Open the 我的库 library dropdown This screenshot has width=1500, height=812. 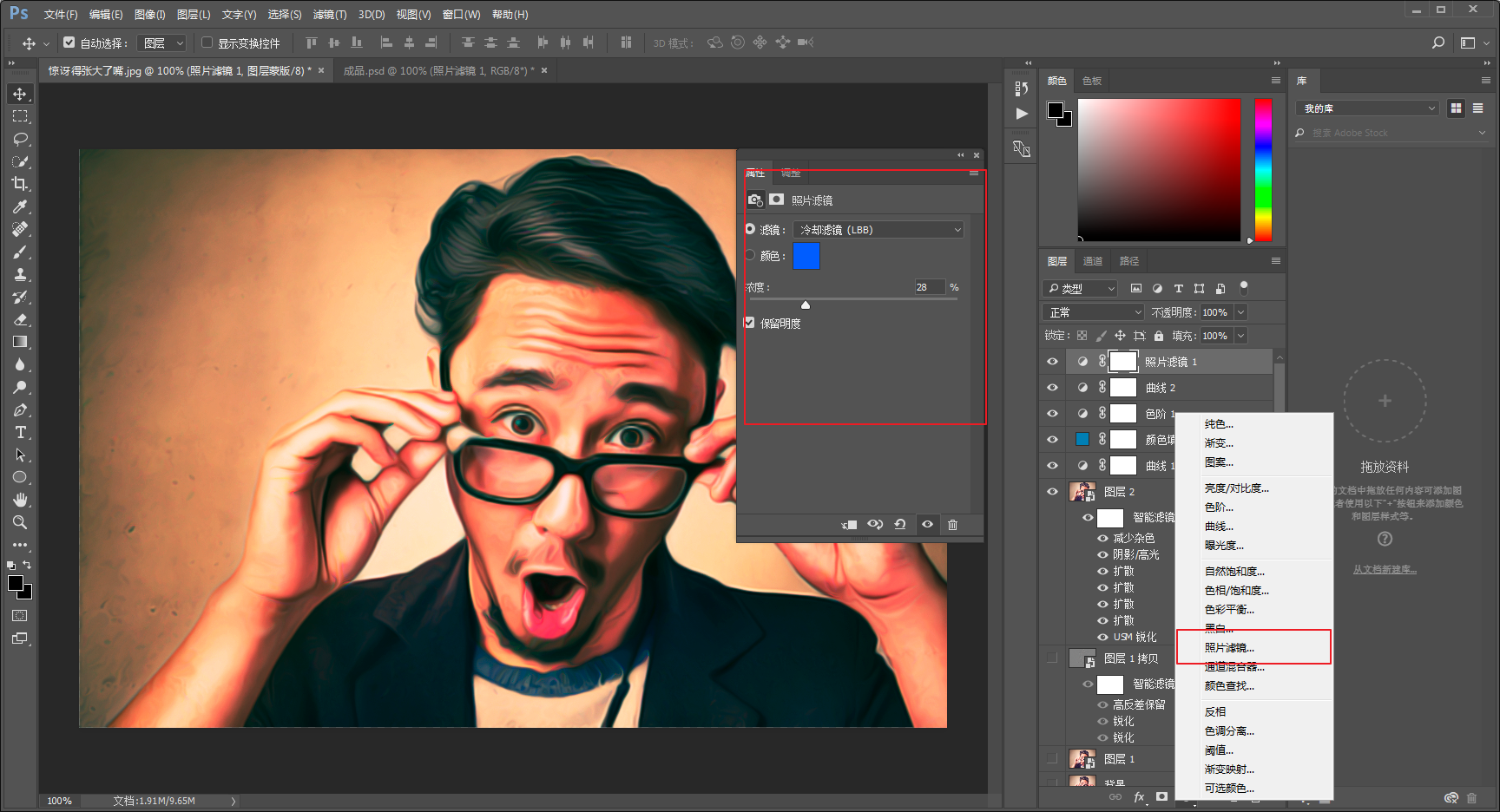coord(1367,108)
